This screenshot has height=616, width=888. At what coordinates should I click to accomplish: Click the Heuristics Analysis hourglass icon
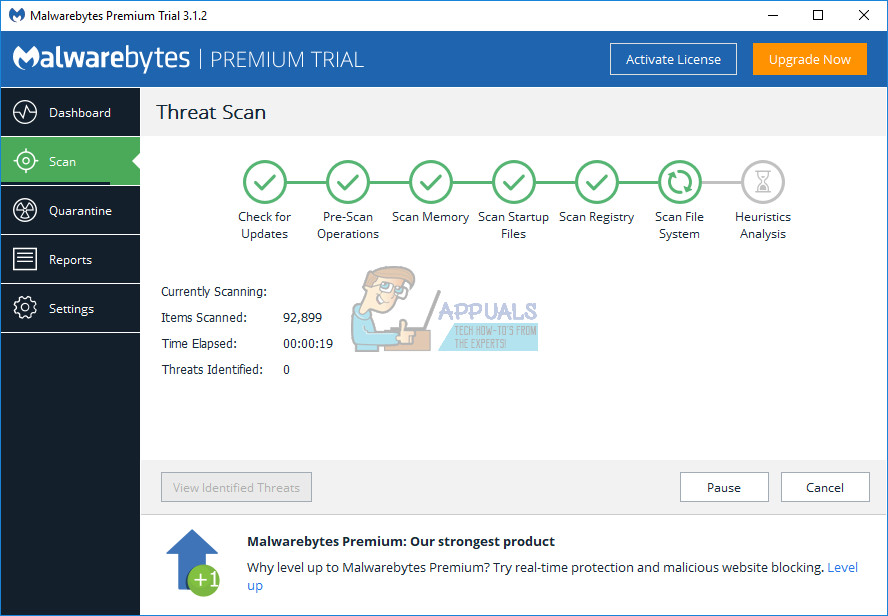click(x=763, y=182)
